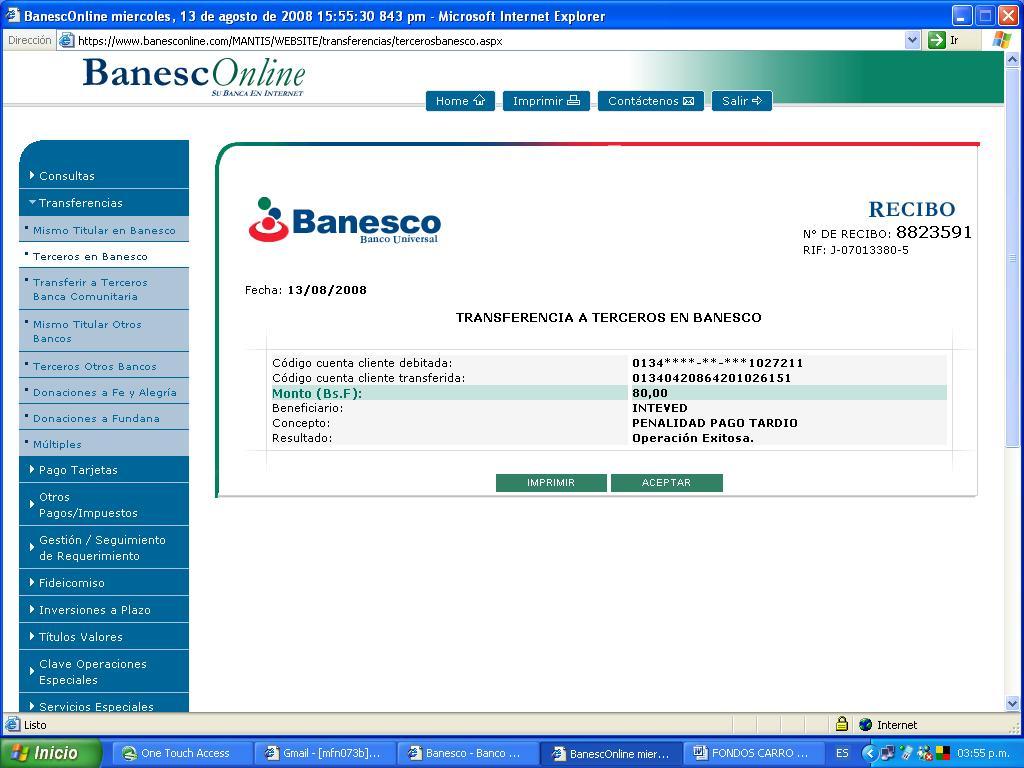
Task: Click the green ACEPTAR button
Action: point(666,483)
